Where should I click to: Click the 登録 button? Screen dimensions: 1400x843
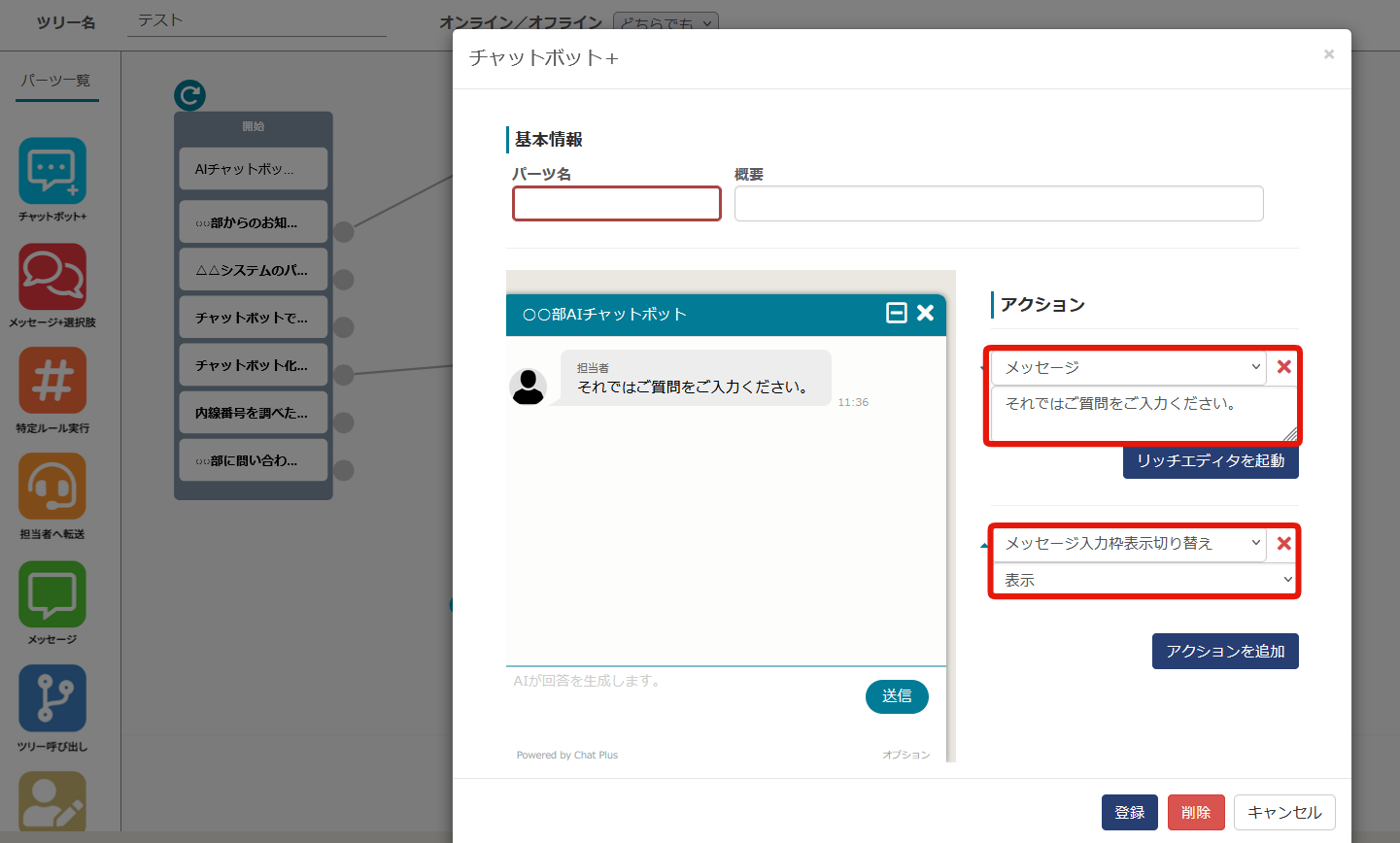tap(1129, 812)
